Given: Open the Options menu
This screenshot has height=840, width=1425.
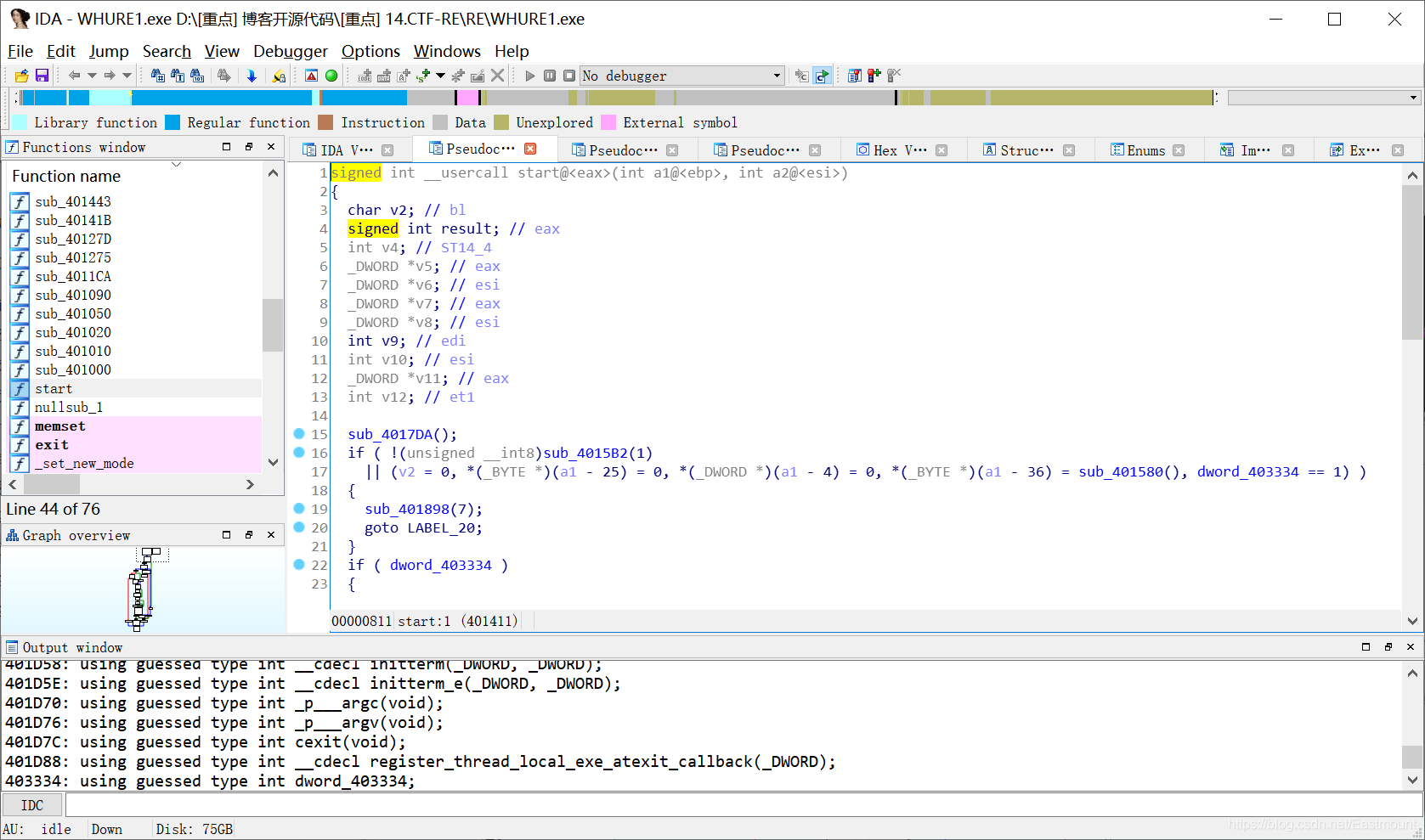Looking at the screenshot, I should tap(370, 51).
